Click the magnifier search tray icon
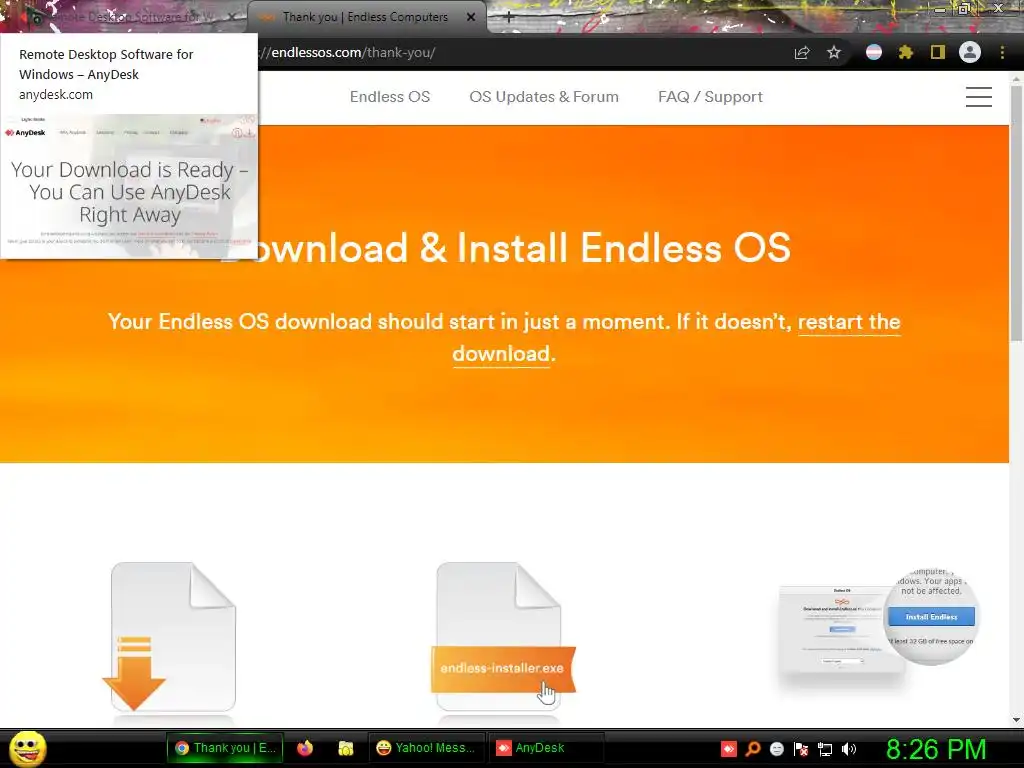This screenshot has width=1024, height=768. [753, 749]
